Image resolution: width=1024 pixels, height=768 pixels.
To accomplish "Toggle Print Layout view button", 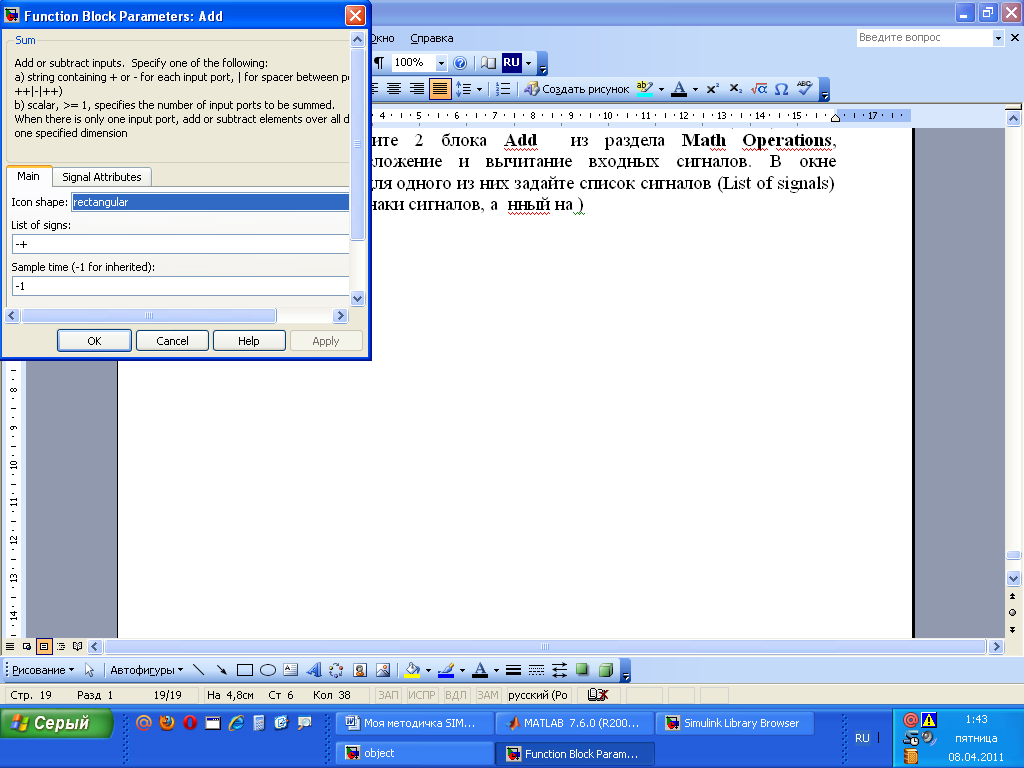I will point(44,647).
